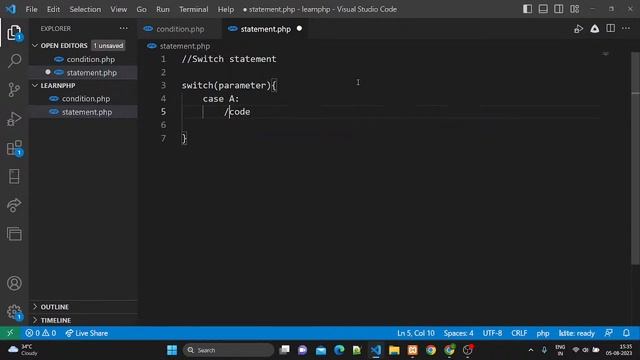Switch to the condition.php editor tab
The height and width of the screenshot is (360, 640).
(180, 29)
